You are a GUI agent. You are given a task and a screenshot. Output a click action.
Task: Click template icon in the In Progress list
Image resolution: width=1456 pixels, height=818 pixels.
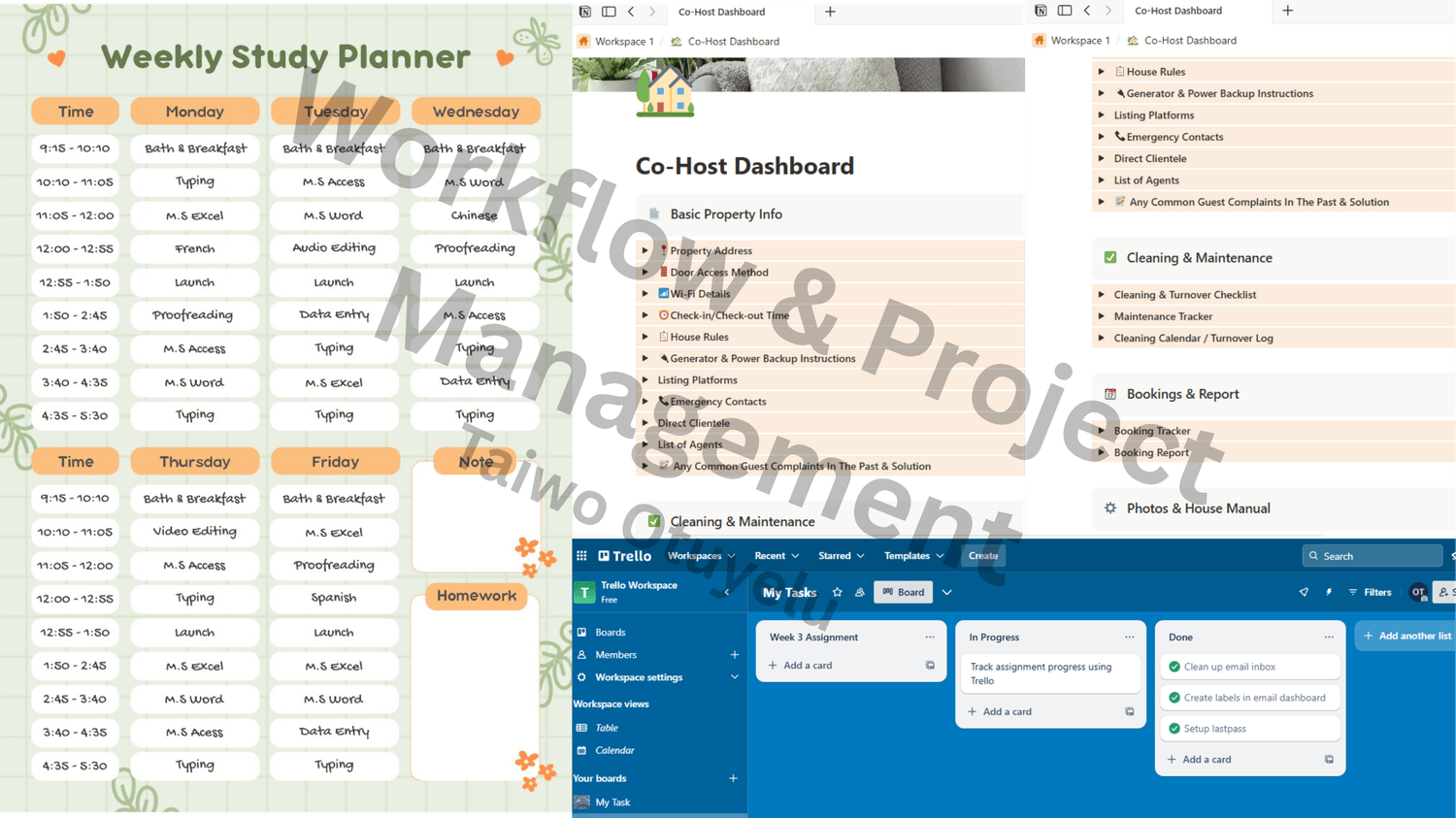click(x=1129, y=711)
